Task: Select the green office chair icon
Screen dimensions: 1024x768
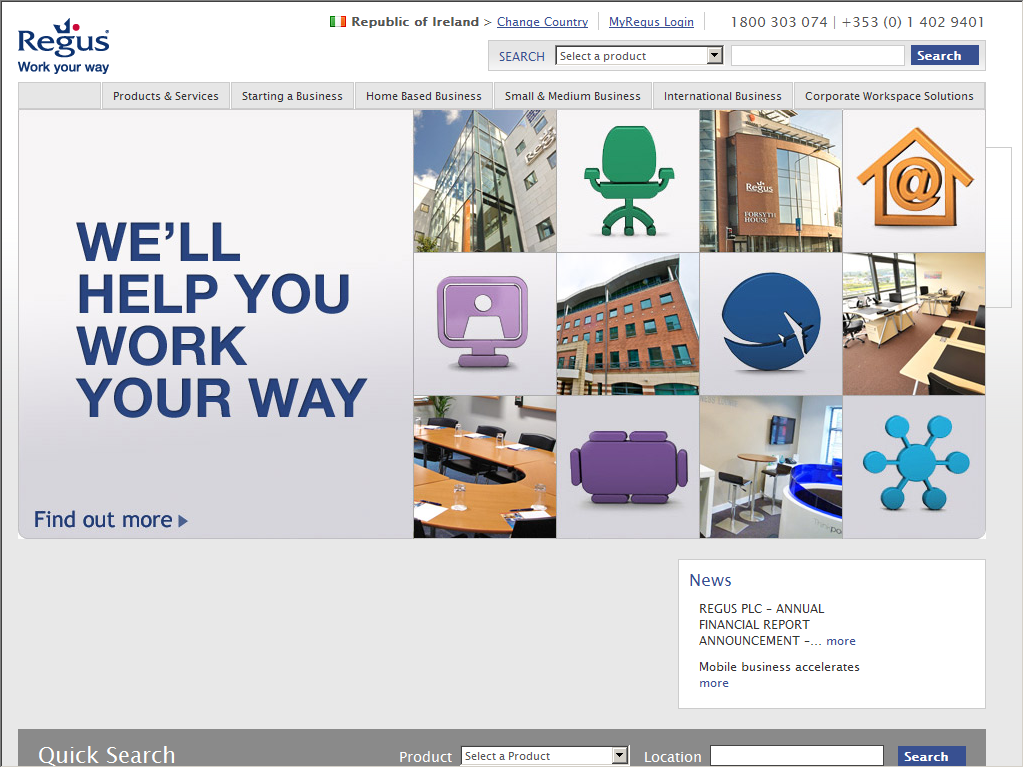Action: (x=628, y=181)
